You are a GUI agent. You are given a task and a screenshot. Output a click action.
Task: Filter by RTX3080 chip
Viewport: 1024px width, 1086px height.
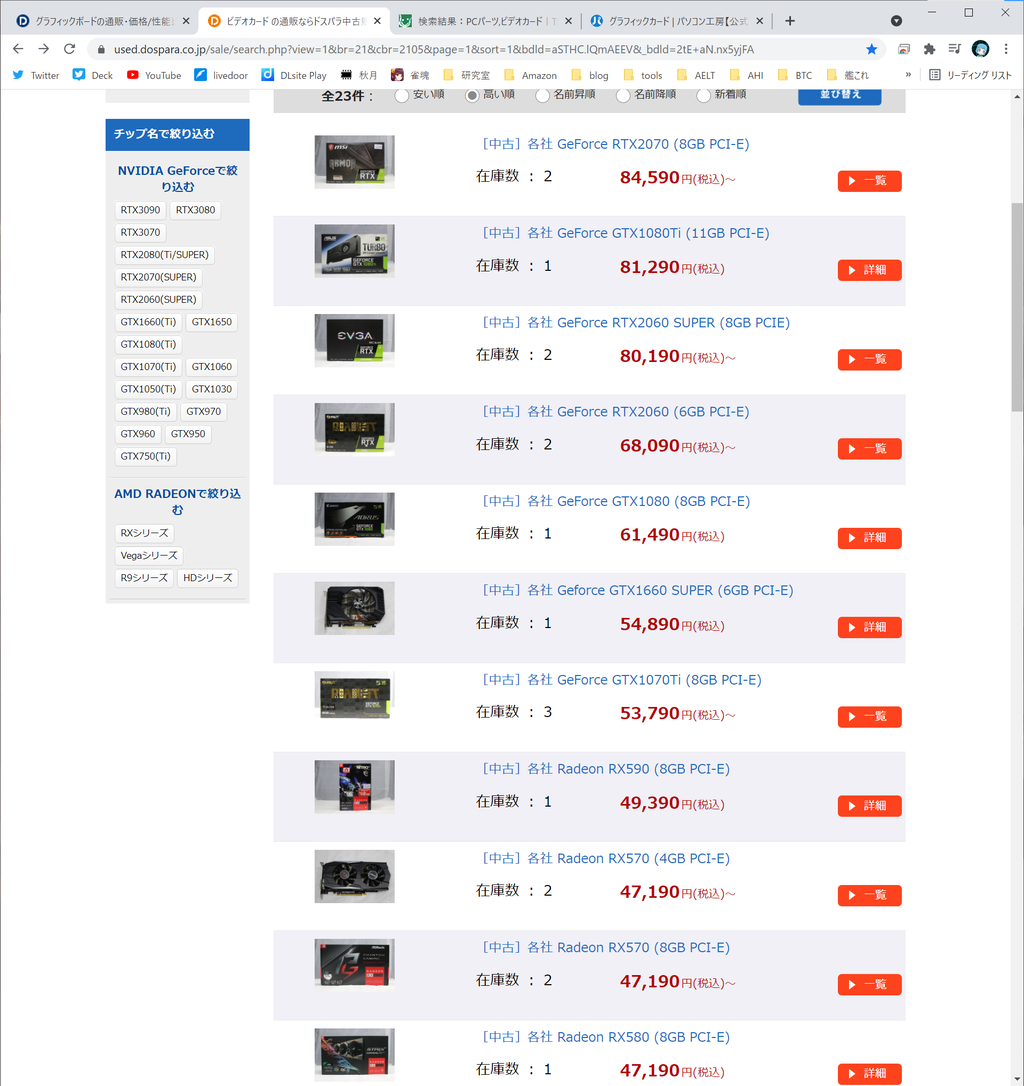[195, 210]
